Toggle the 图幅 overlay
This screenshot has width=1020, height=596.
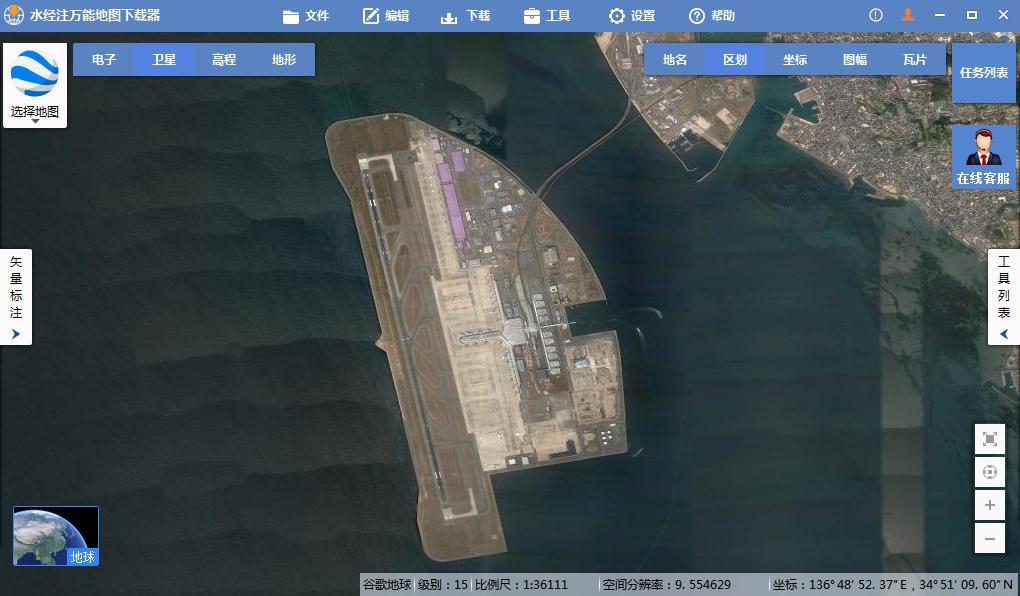[855, 60]
